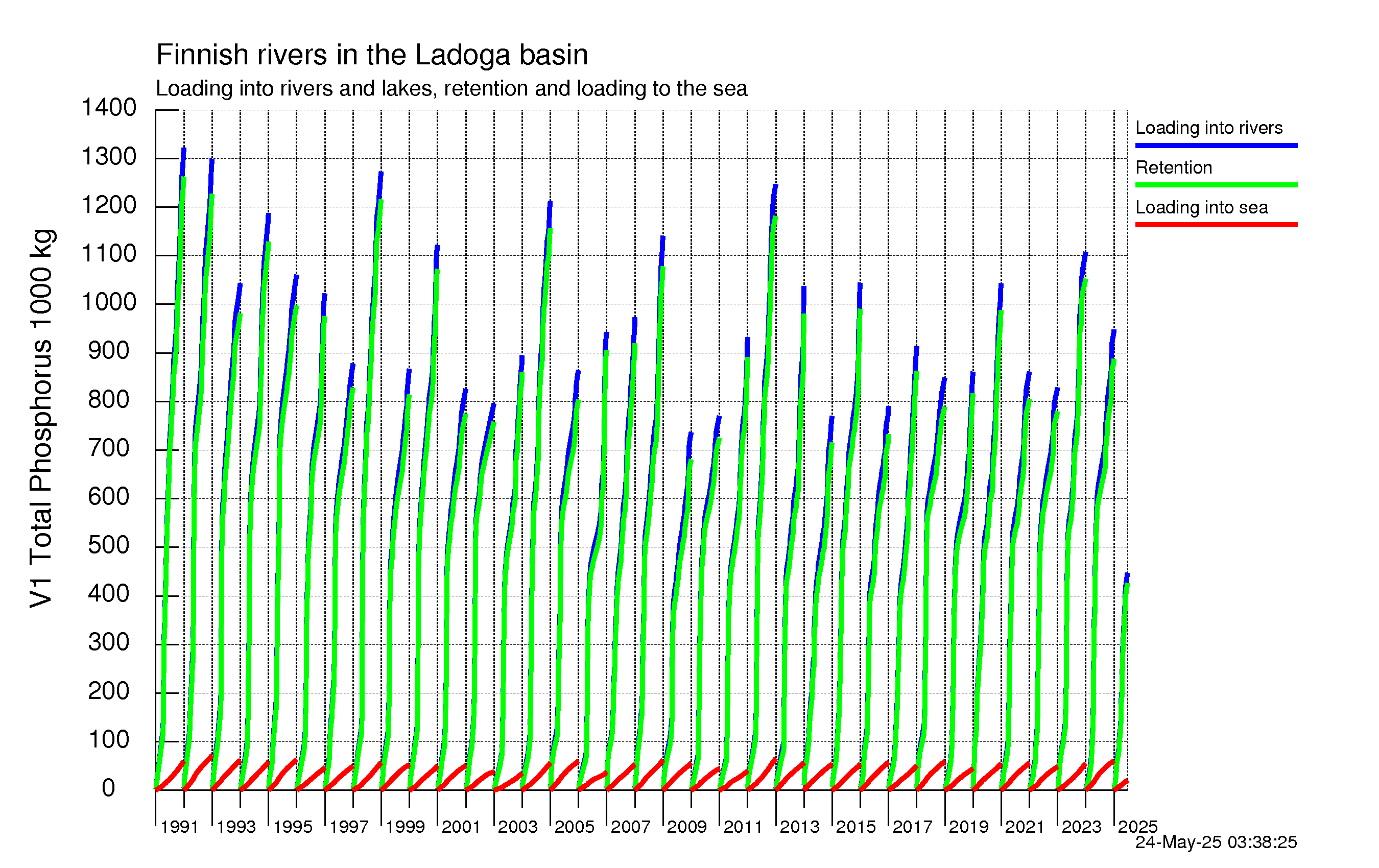1379x868 pixels.
Task: Click x-axis year label 2017
Action: 912,827
